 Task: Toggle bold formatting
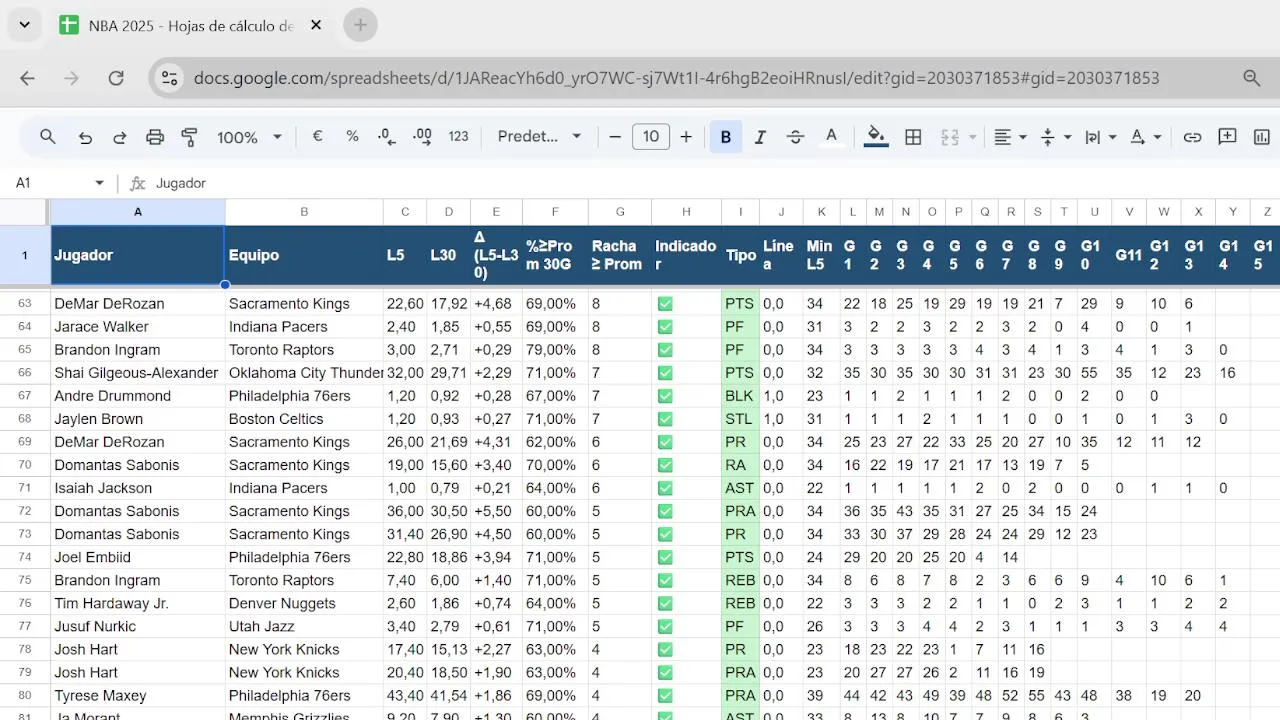[726, 137]
